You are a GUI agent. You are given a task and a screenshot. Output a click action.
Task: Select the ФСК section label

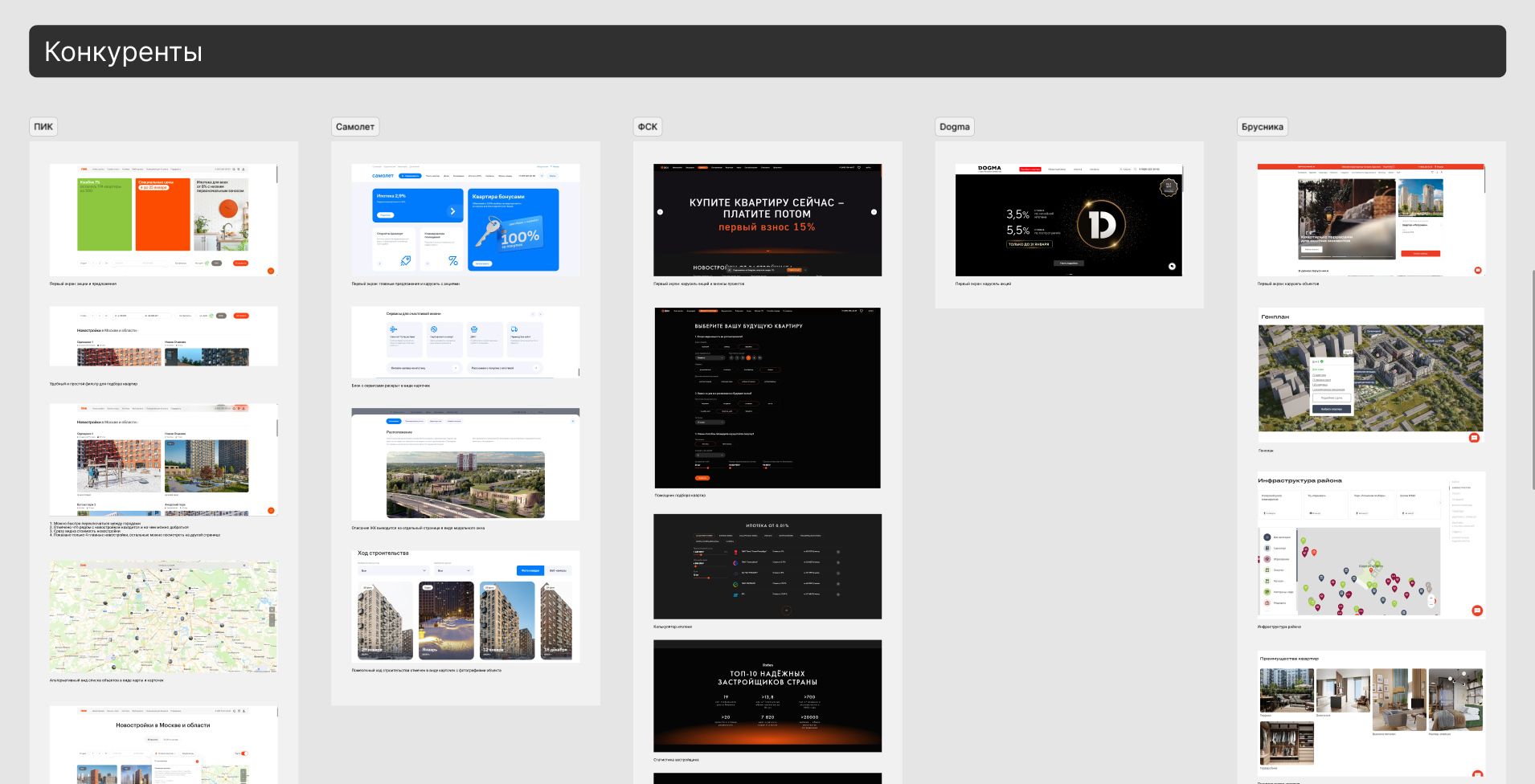click(x=647, y=126)
